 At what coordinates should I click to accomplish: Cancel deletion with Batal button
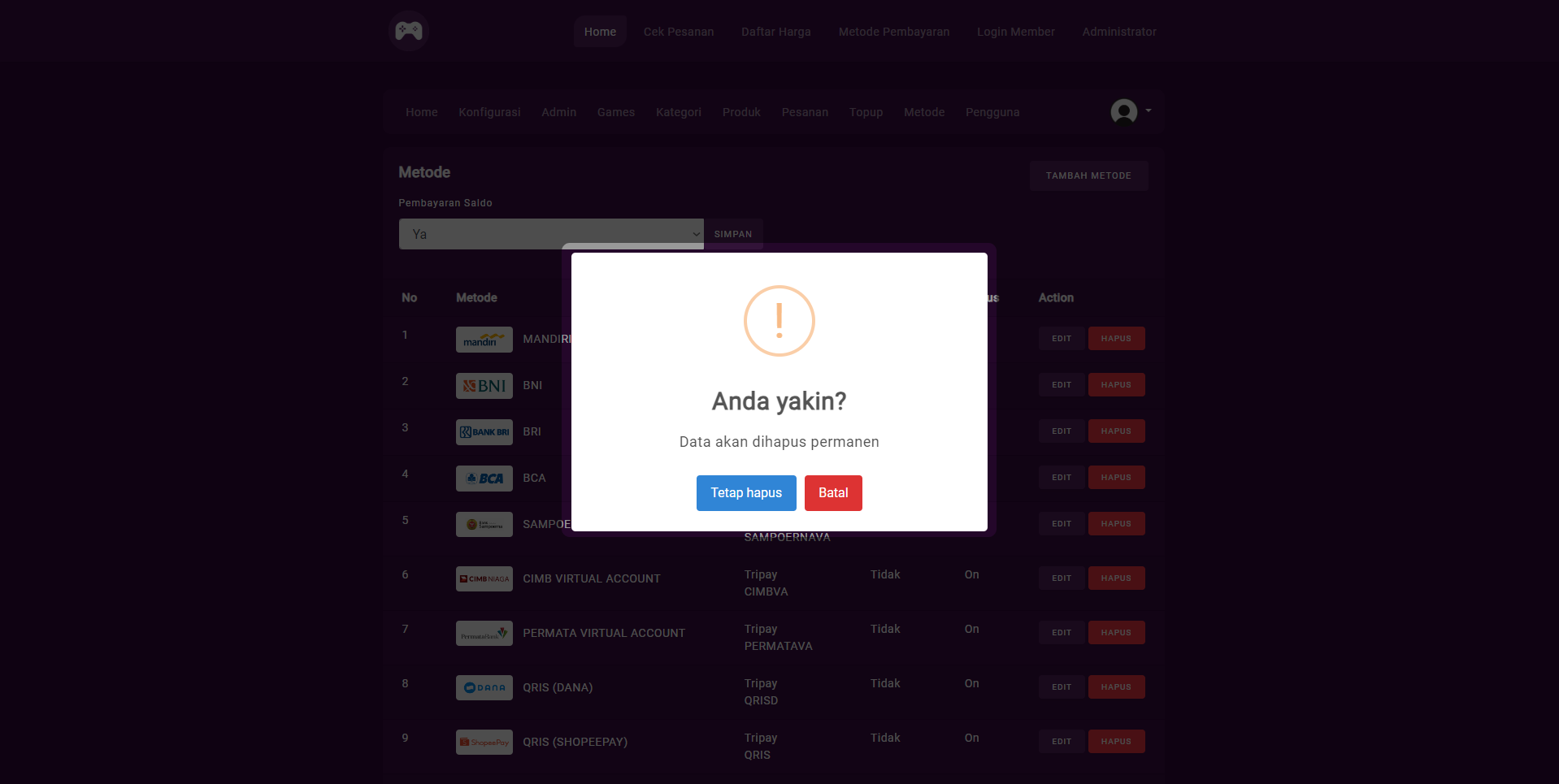click(x=833, y=493)
